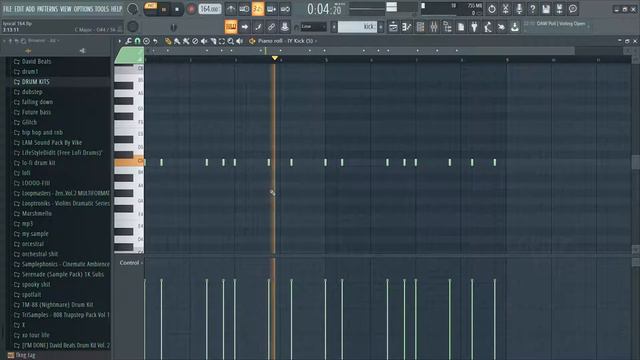Open the project info page icon
Screen dimensions: 640x360
[x=461, y=27]
